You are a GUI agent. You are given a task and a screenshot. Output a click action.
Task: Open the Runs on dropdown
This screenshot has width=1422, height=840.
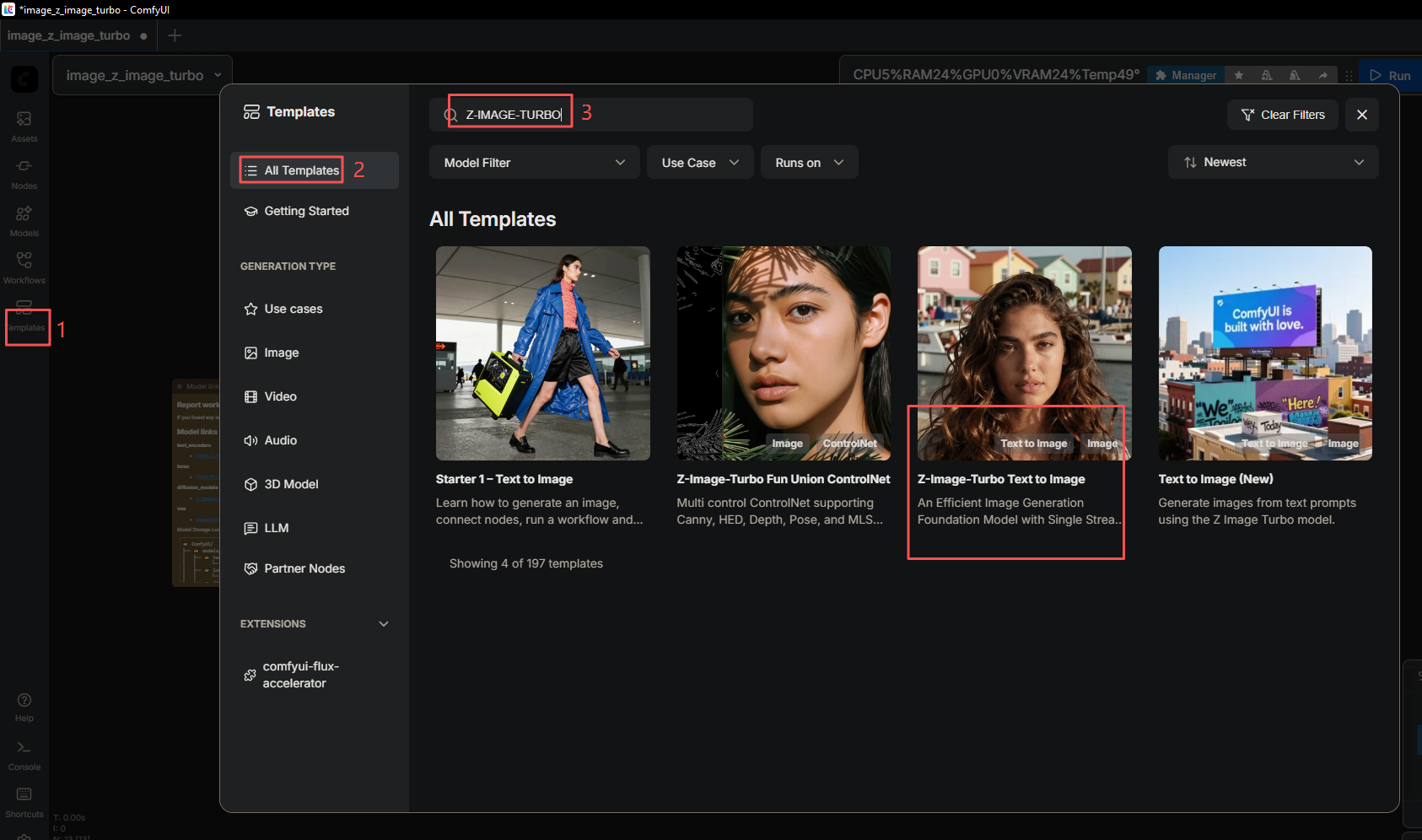[810, 162]
